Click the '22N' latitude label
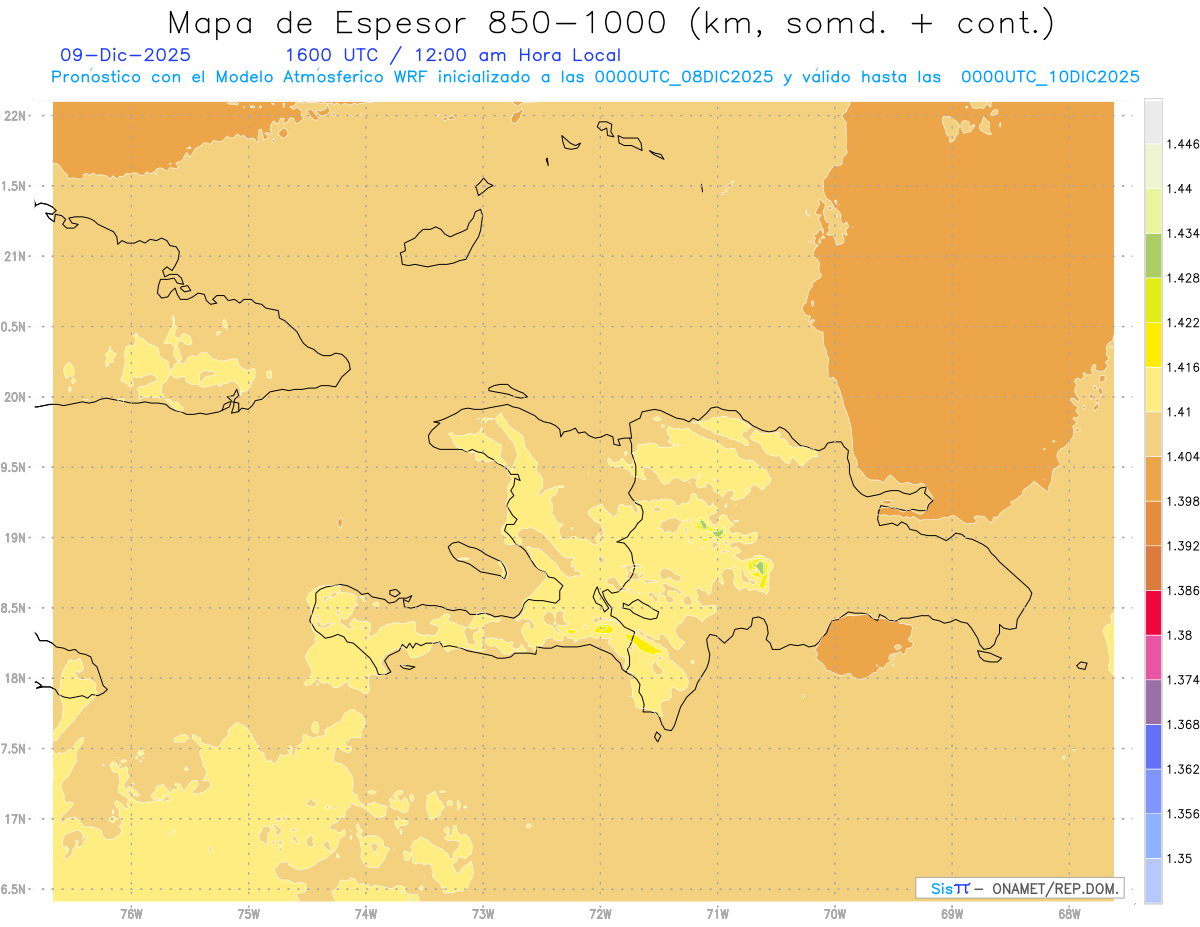This screenshot has width=1200, height=927. click(x=17, y=116)
